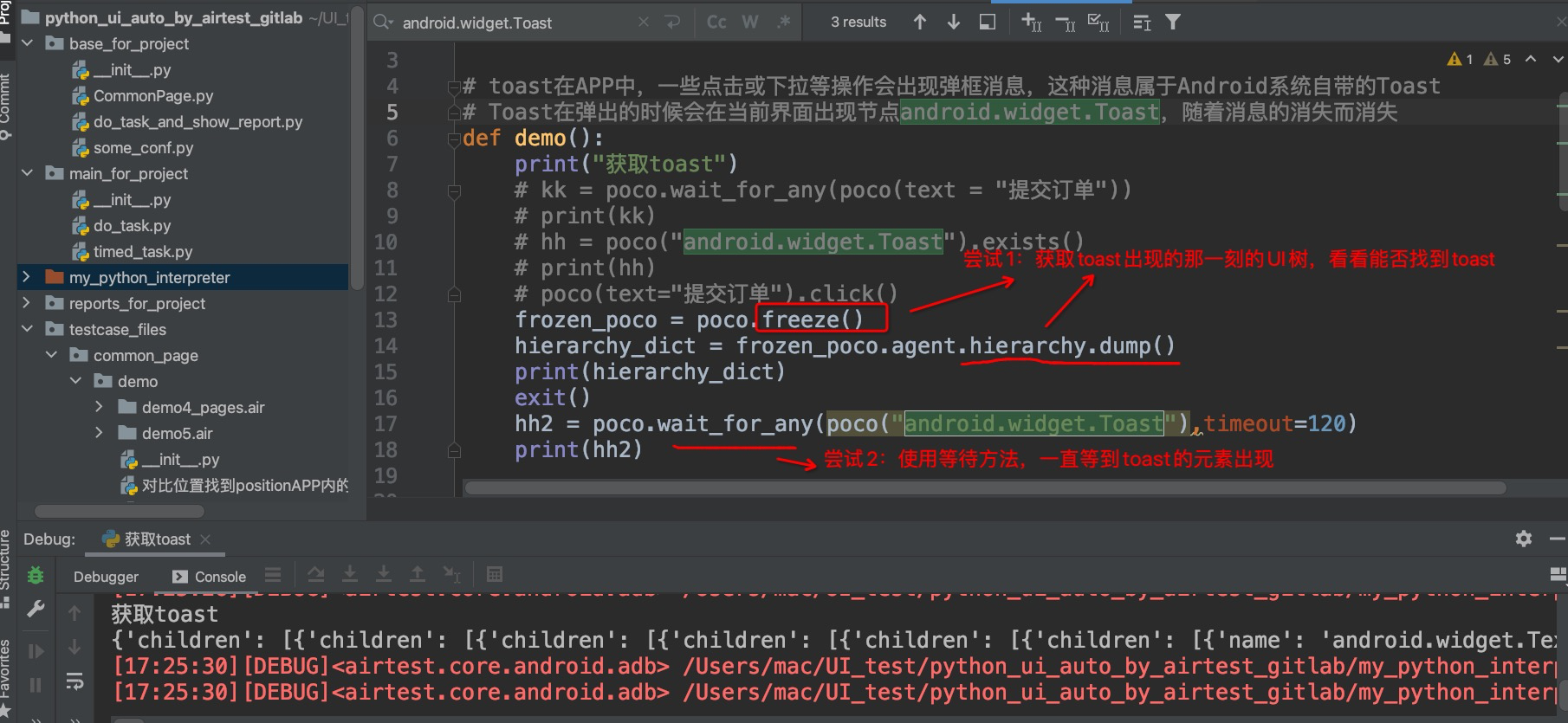Toggle soft-wrap in the console
Image resolution: width=1568 pixels, height=723 pixels.
[75, 681]
